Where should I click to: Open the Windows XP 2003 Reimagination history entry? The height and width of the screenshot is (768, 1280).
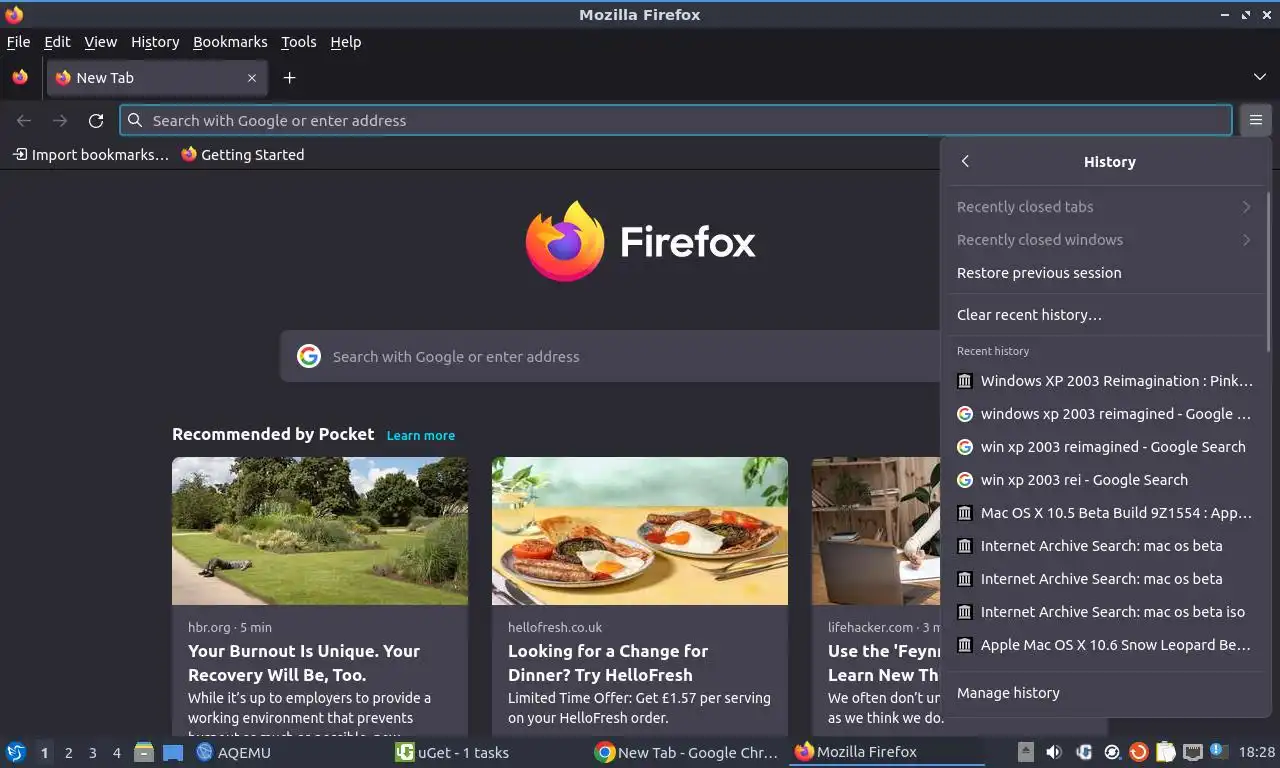click(x=1105, y=380)
